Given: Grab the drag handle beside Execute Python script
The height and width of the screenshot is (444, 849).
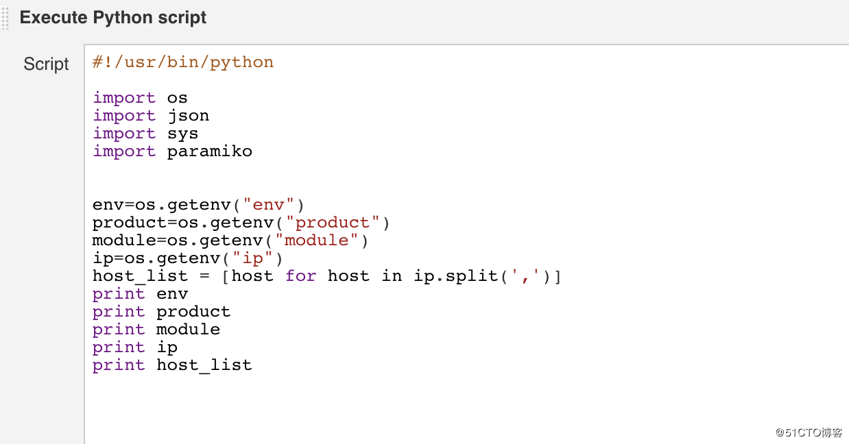Looking at the screenshot, I should [x=5, y=17].
